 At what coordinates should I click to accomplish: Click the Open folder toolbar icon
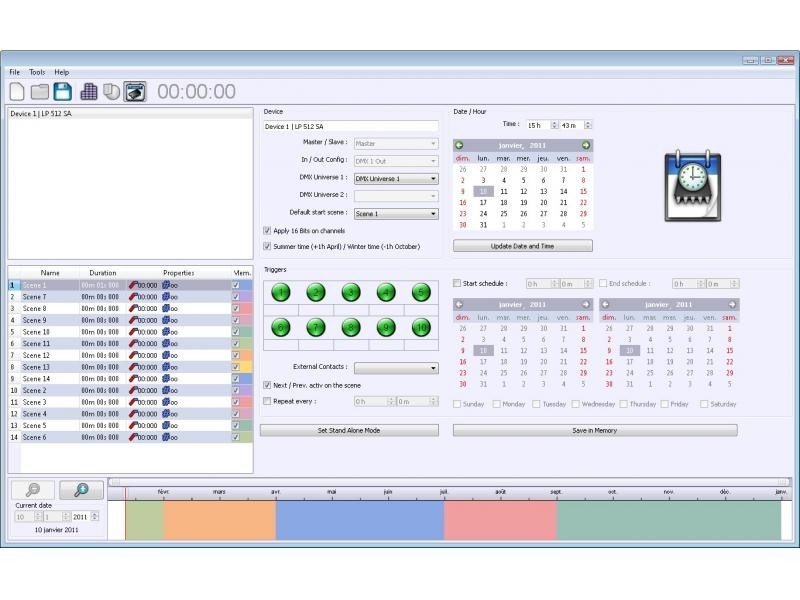pos(40,92)
